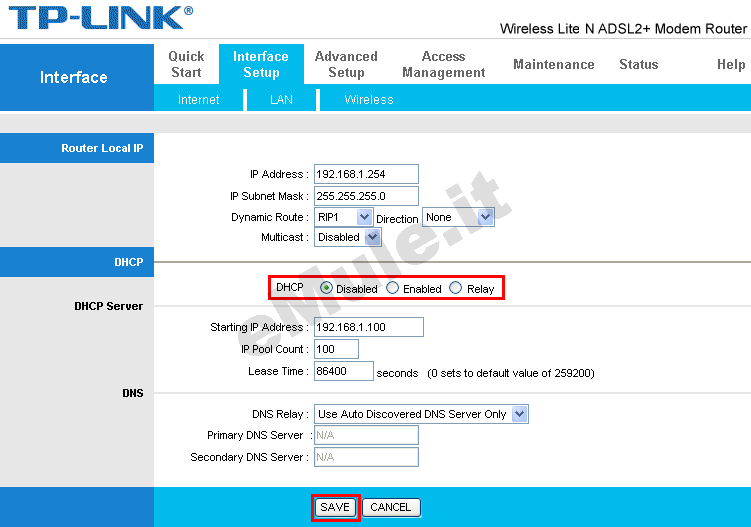Click the IP Subnet Mask field
Image resolution: width=751 pixels, height=527 pixels.
[x=366, y=196]
